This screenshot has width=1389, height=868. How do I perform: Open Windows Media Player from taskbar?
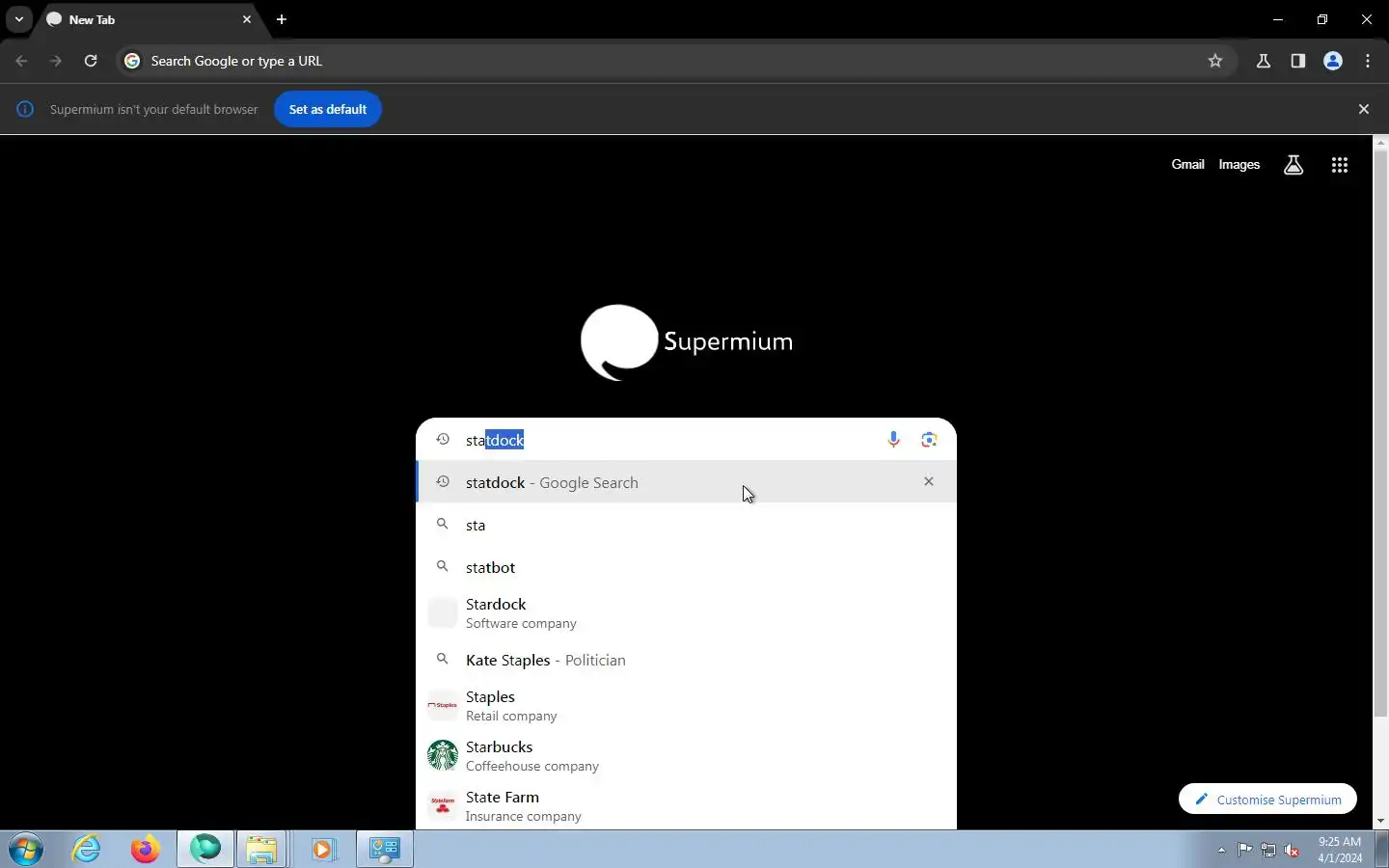[x=323, y=850]
